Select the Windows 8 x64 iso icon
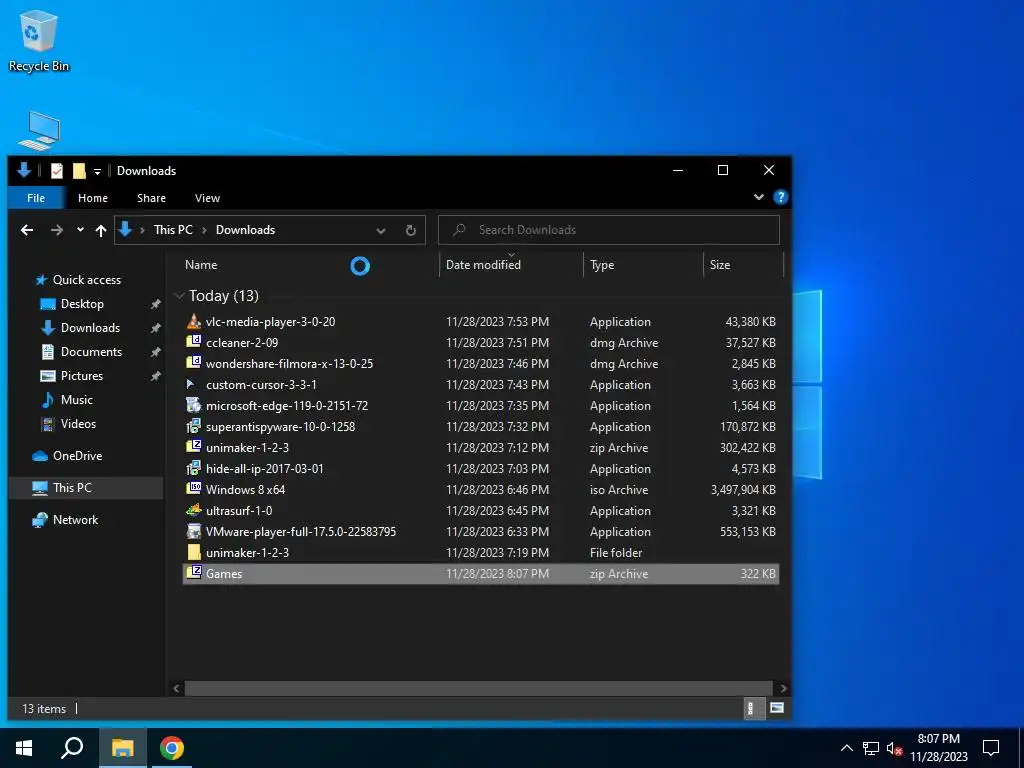 pyautogui.click(x=193, y=488)
